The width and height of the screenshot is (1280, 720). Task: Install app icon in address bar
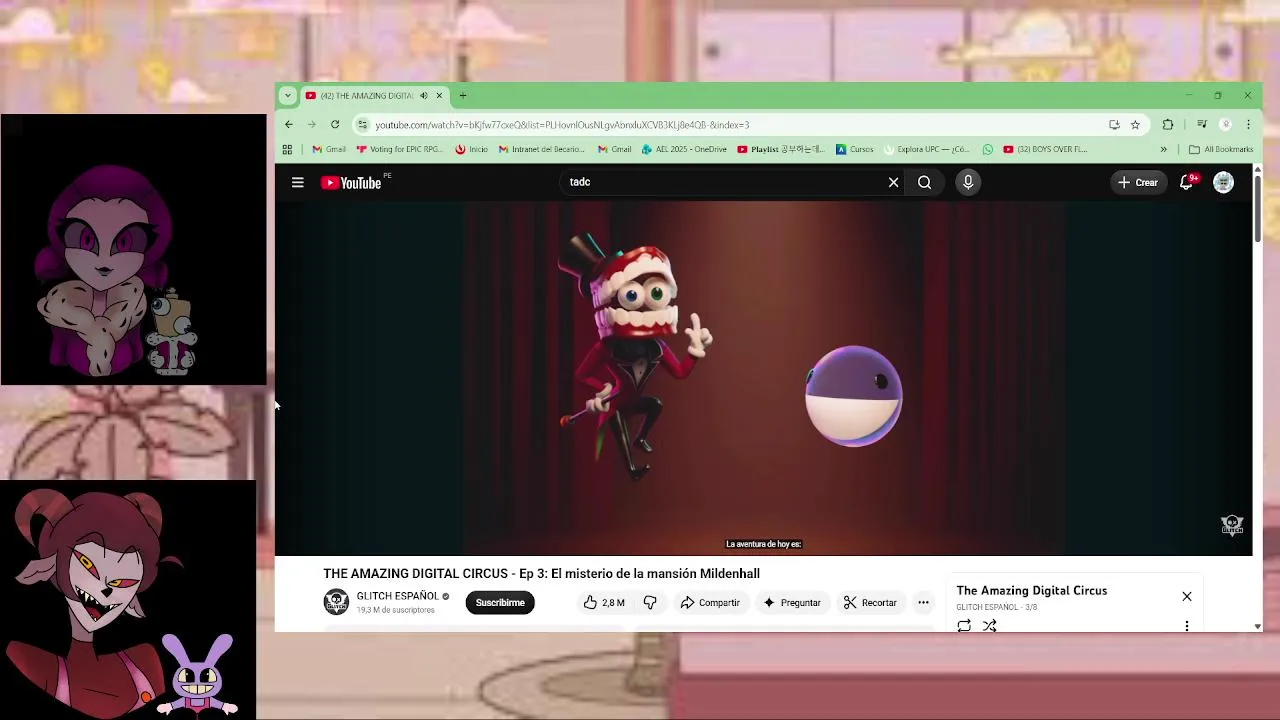click(1114, 124)
